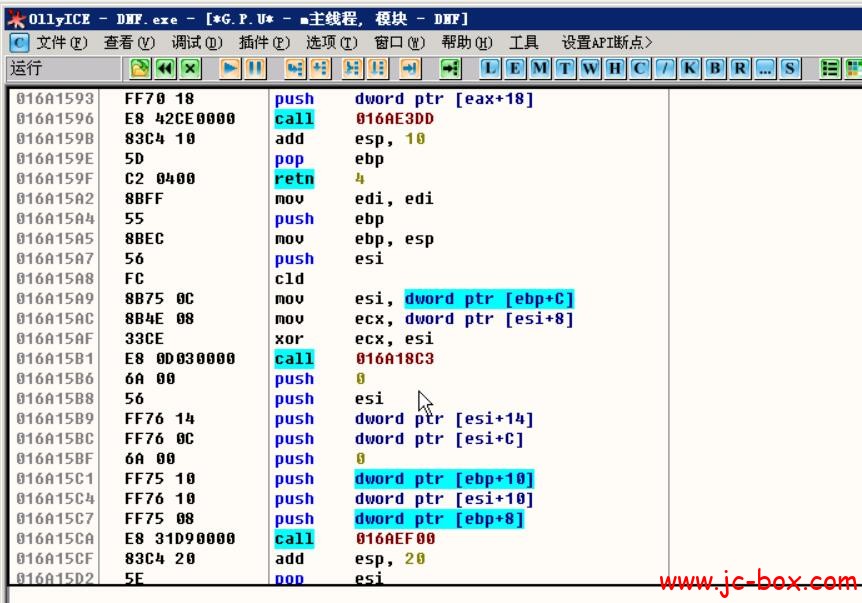Select hex bytes E8 0D030000

(x=180, y=359)
